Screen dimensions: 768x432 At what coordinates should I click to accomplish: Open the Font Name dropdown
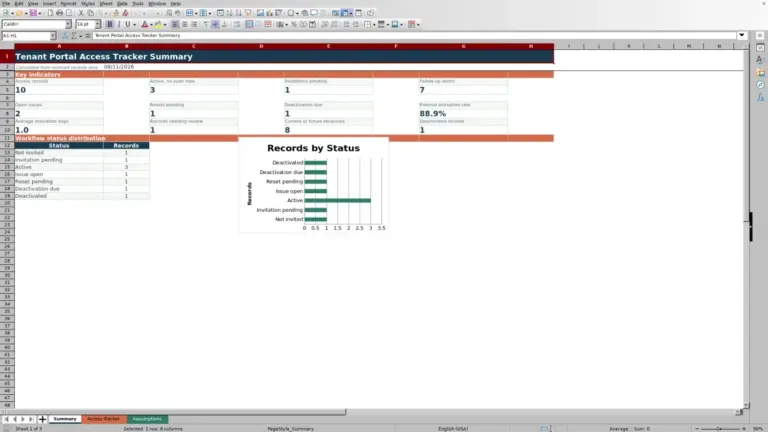(68, 24)
